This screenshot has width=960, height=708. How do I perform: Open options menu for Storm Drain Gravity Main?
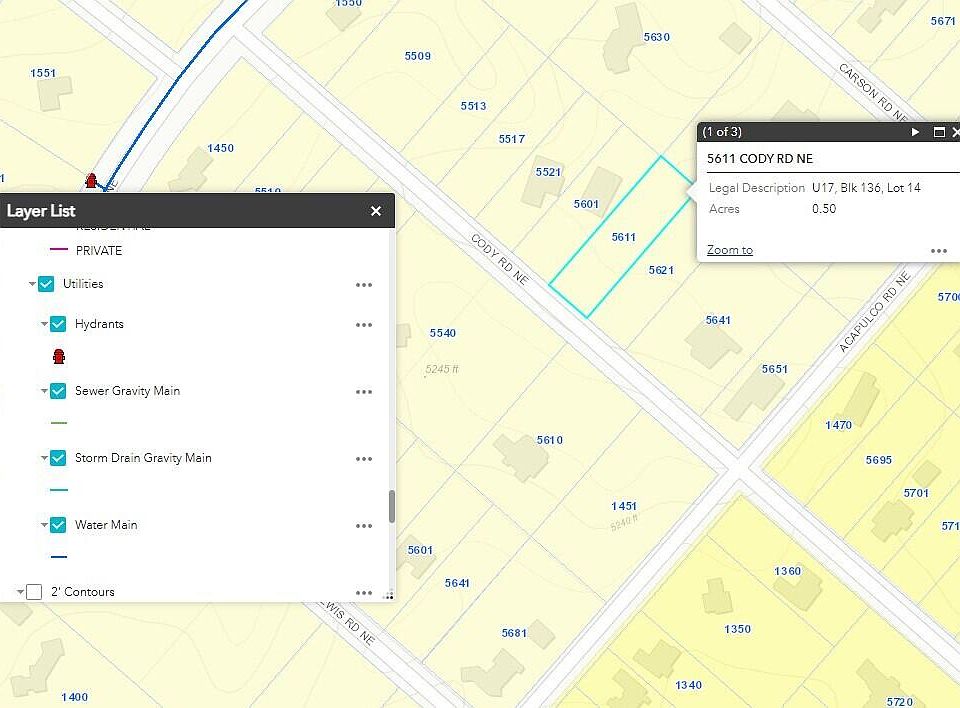(x=364, y=459)
